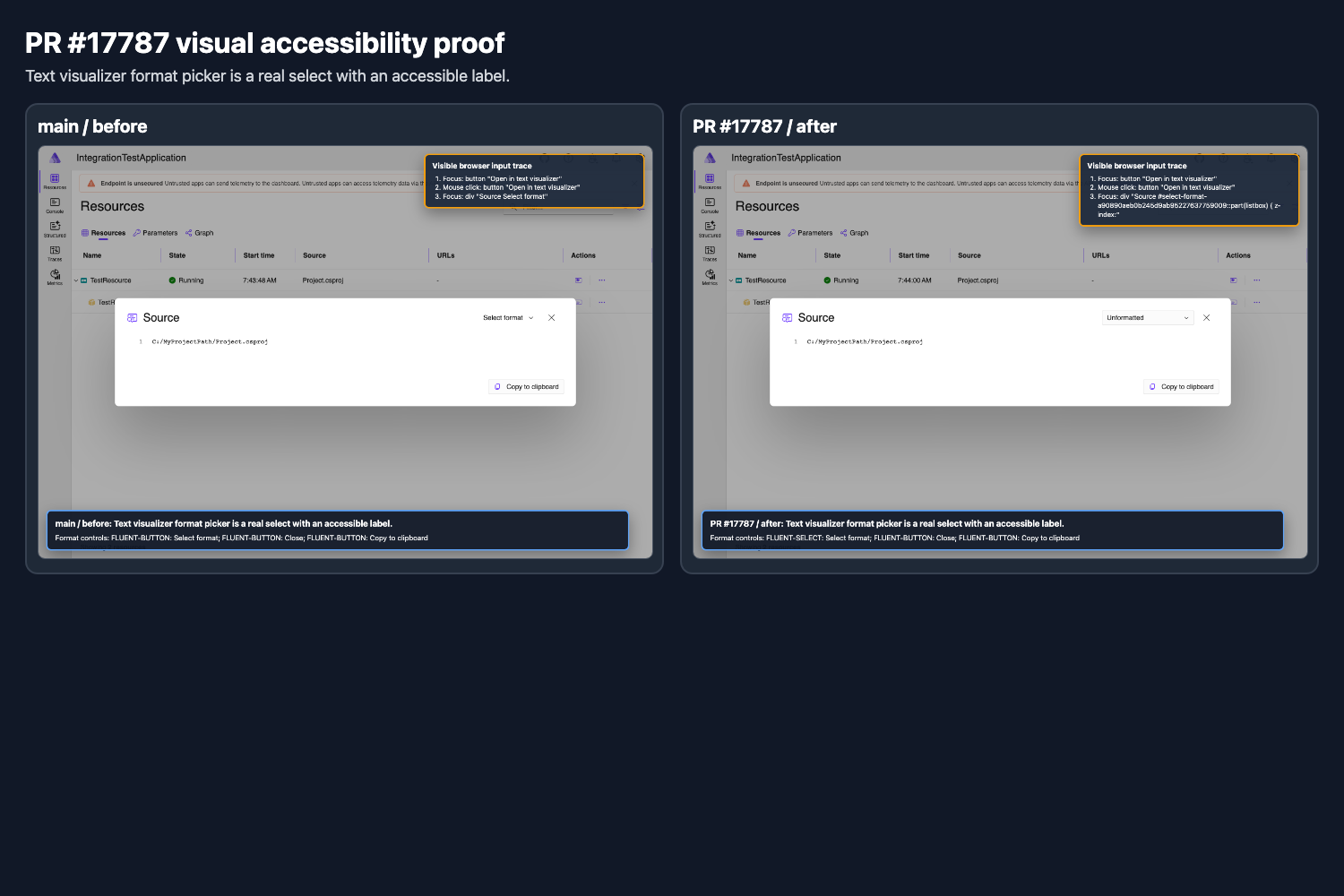Open Resources sidebar icon in the after panel

click(x=710, y=180)
